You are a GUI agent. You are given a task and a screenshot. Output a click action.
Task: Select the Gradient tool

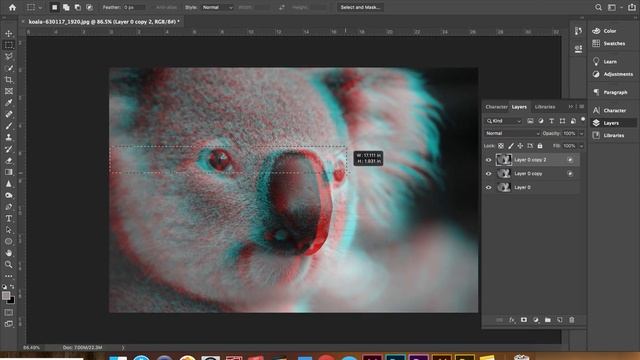[x=9, y=172]
